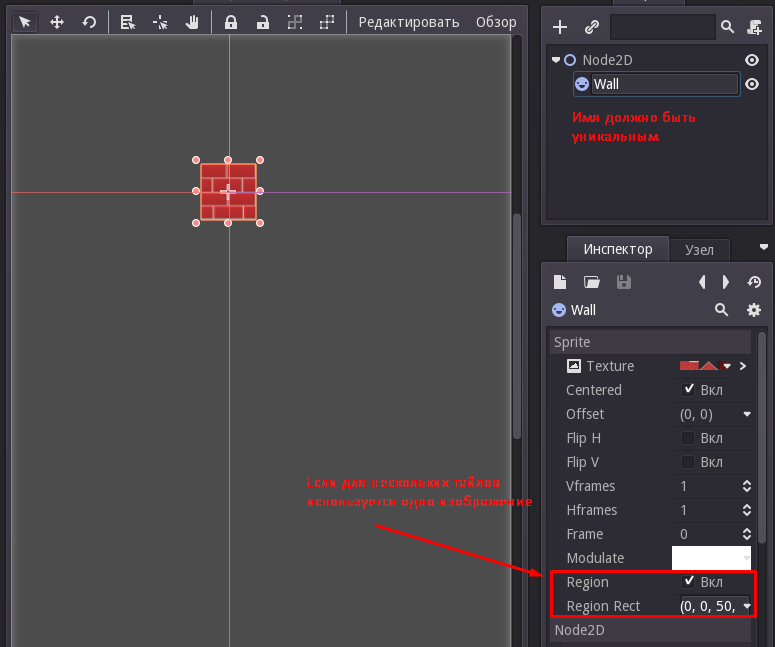Viewport: 775px width, 647px height.
Task: Open the Texture dropdown arrow
Action: coord(727,366)
